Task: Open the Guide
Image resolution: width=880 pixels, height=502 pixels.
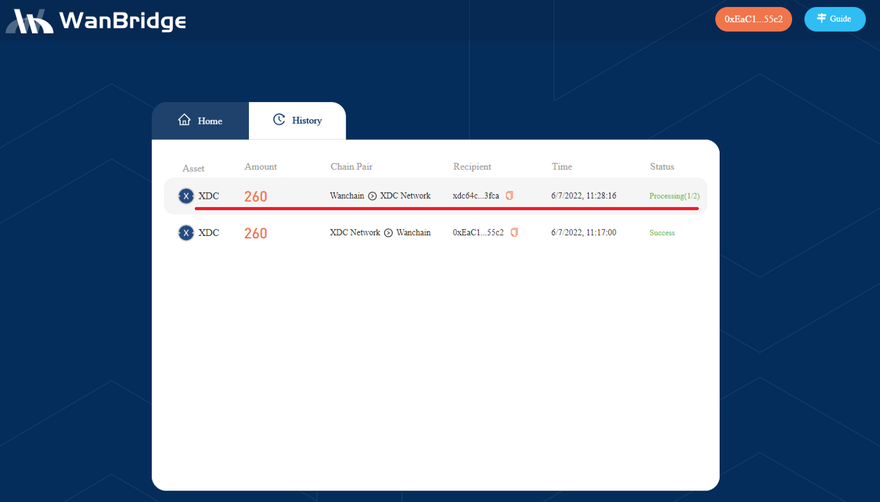Action: click(834, 19)
